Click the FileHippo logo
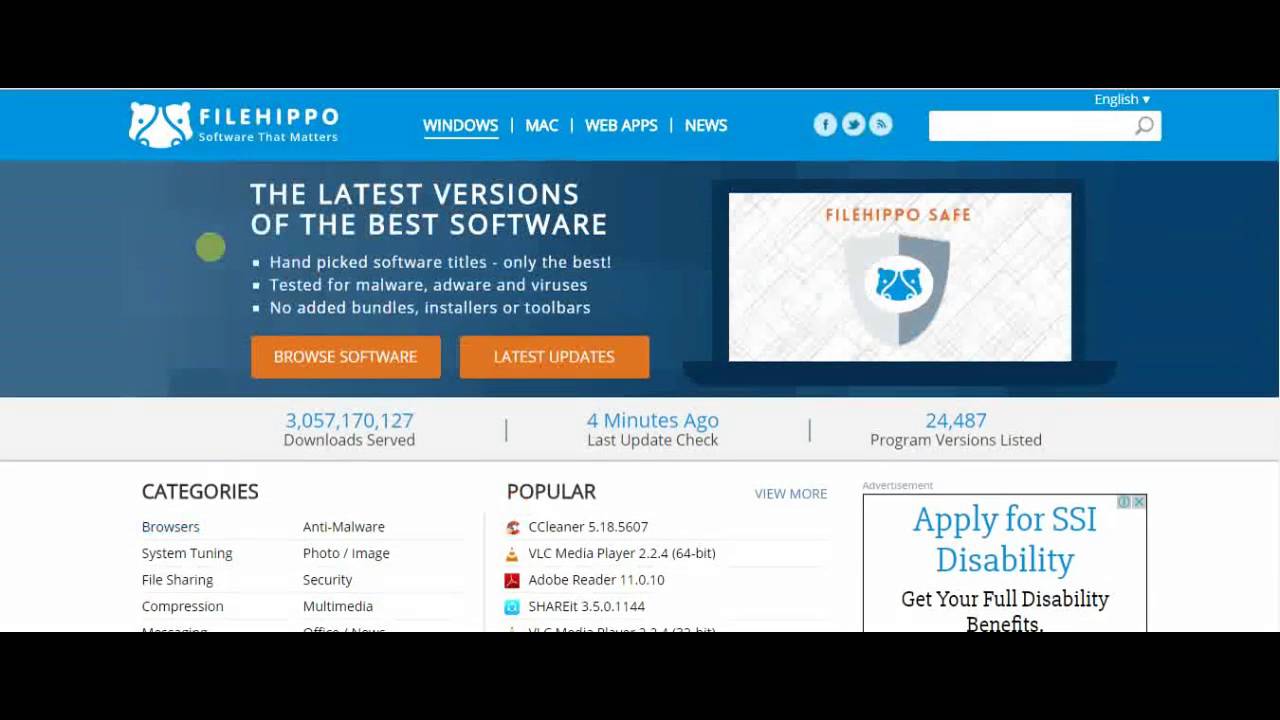 coord(233,125)
